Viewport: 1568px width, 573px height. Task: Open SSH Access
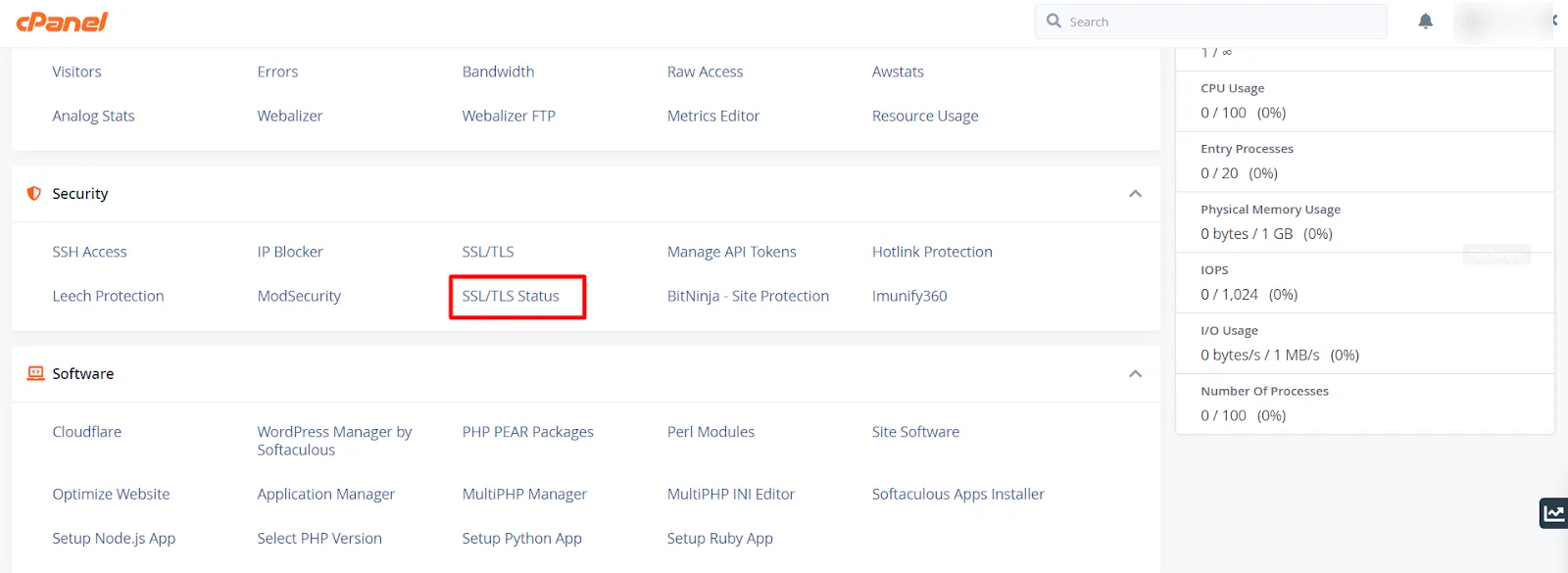[89, 252]
